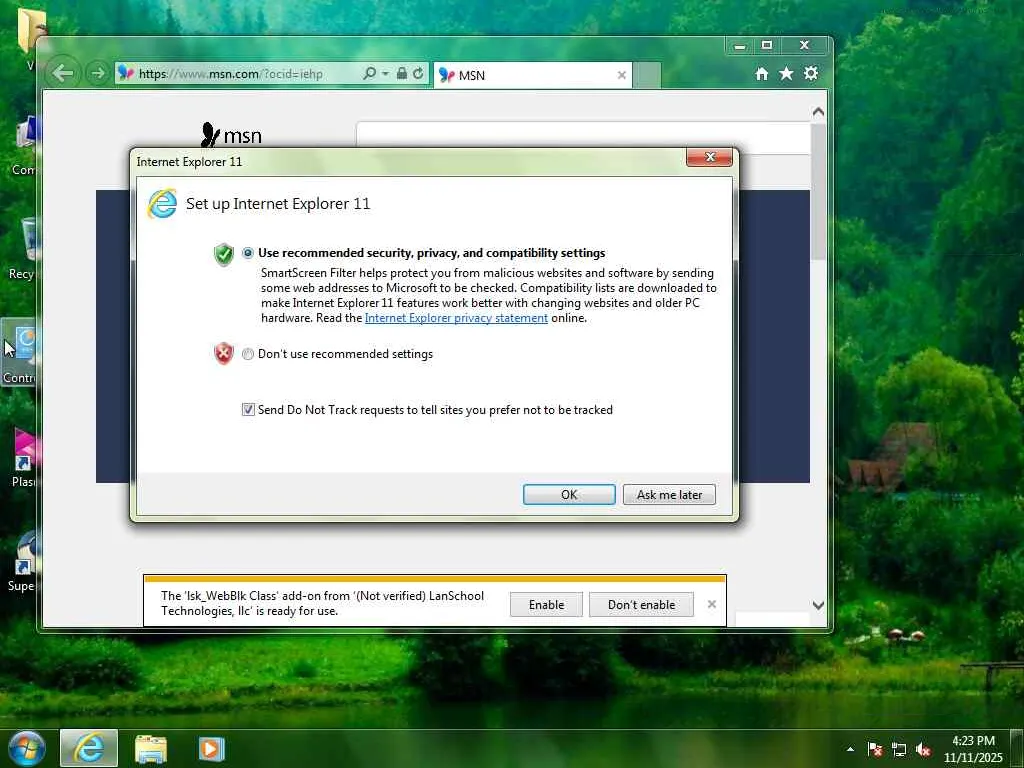This screenshot has width=1024, height=768.
Task: Open Internet Explorer privacy statement link
Action: tap(456, 318)
